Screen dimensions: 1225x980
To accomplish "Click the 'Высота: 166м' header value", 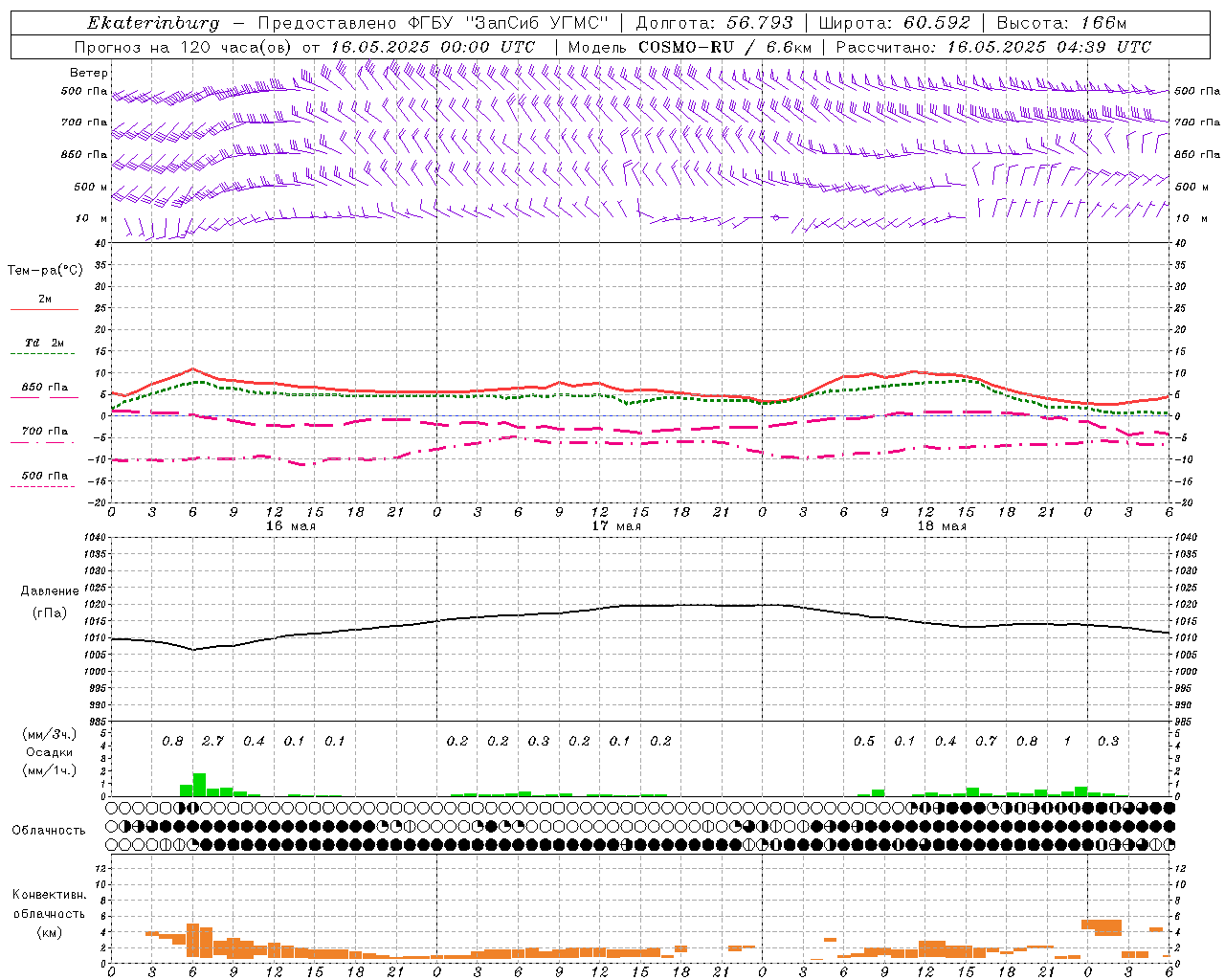I will [x=1061, y=23].
